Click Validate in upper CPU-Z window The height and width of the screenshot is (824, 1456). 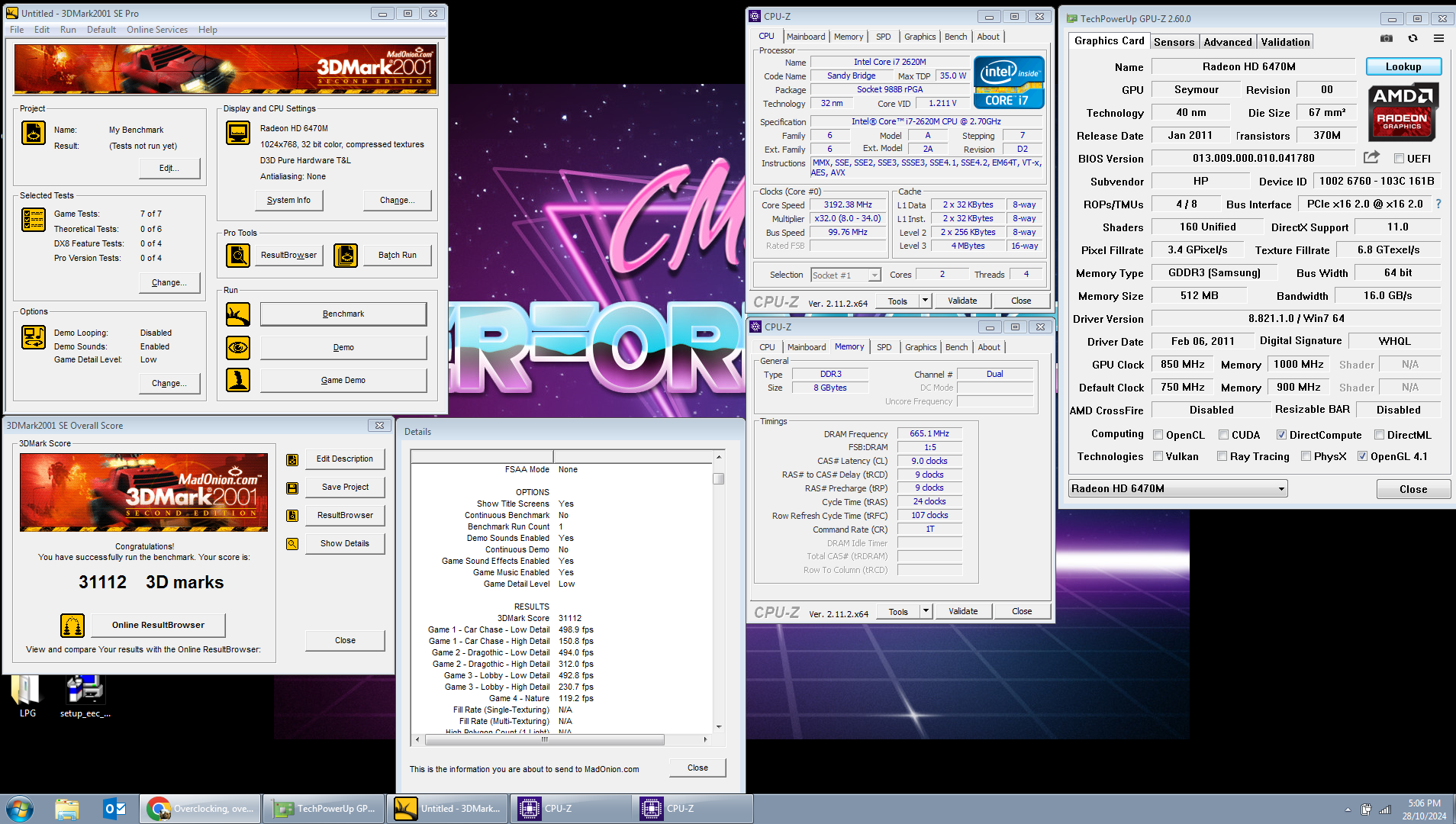click(x=962, y=301)
